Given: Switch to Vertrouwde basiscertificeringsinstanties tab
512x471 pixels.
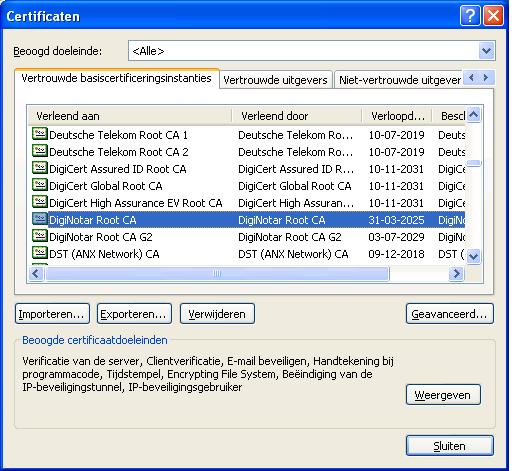Looking at the screenshot, I should [x=117, y=79].
